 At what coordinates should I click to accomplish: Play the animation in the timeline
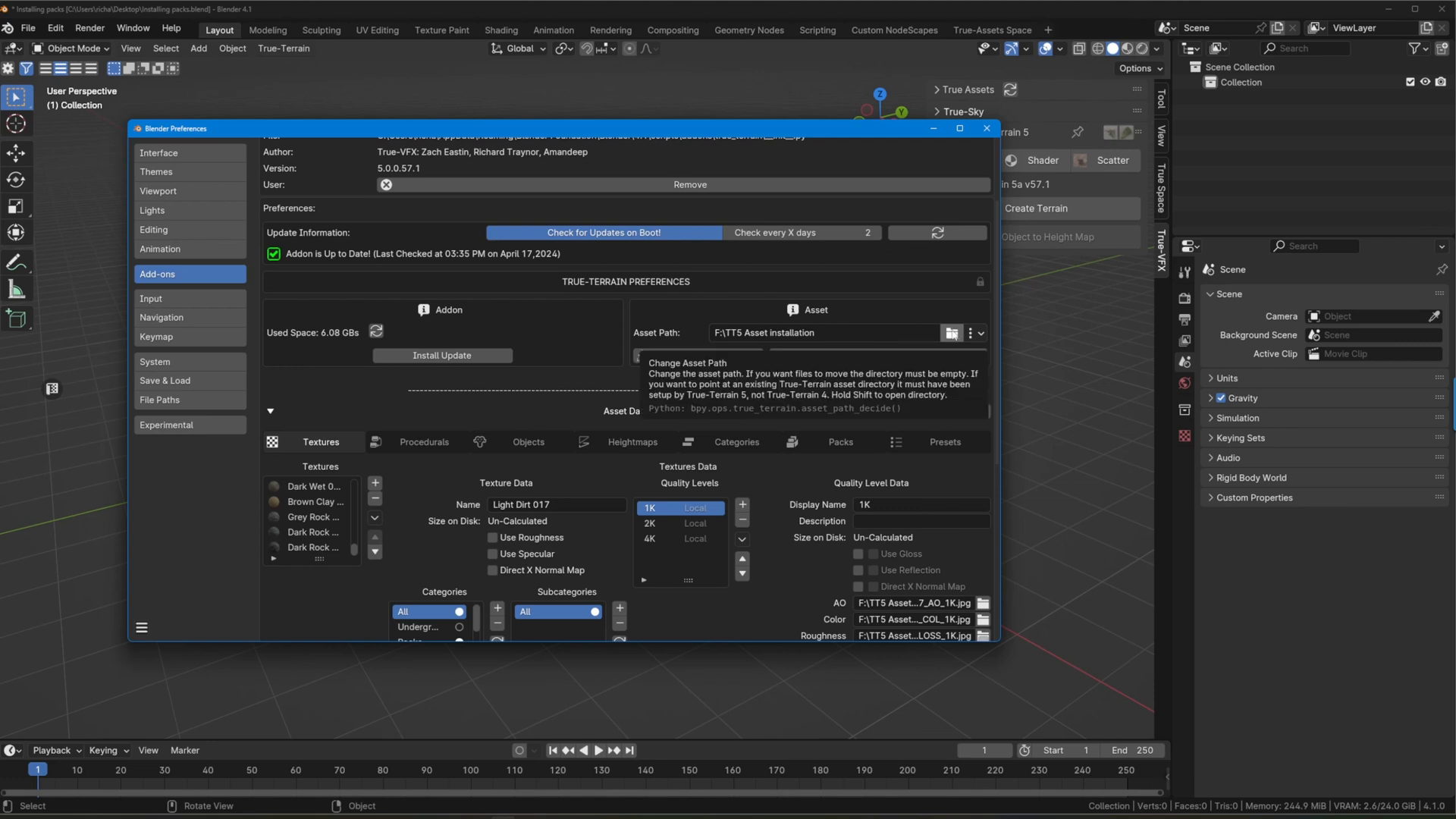598,750
